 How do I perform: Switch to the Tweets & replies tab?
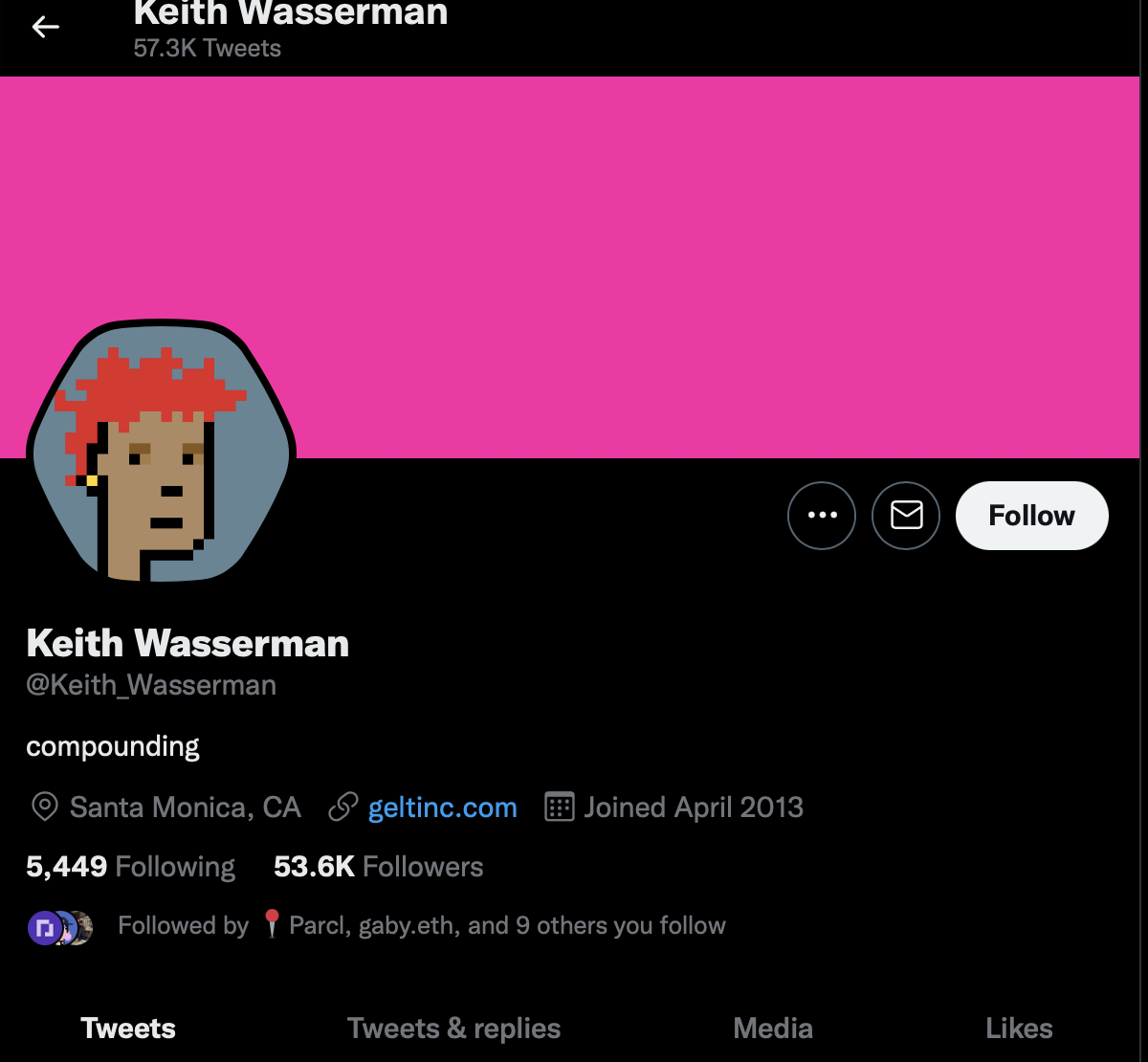pos(453,1029)
